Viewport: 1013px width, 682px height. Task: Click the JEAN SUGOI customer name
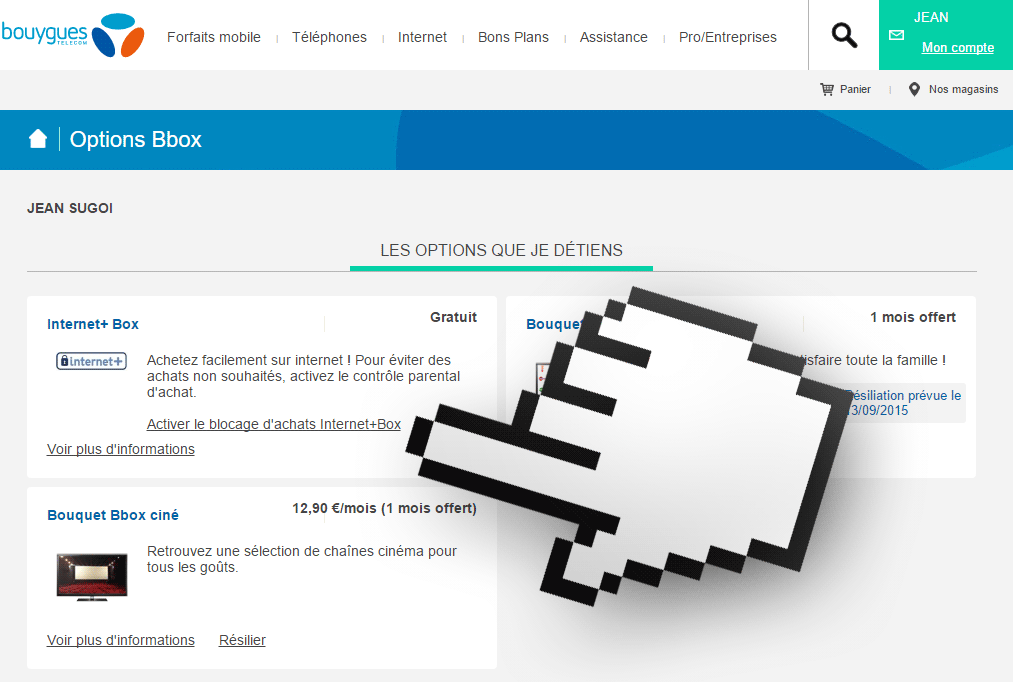[x=70, y=208]
